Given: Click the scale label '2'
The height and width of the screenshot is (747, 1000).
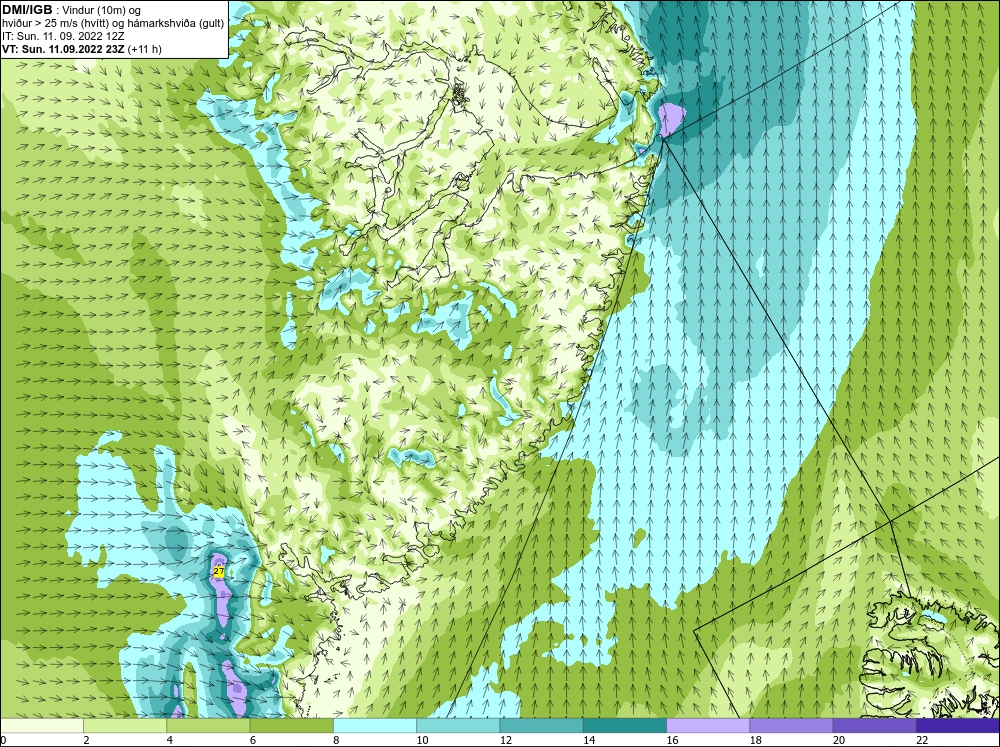Looking at the screenshot, I should 86,740.
